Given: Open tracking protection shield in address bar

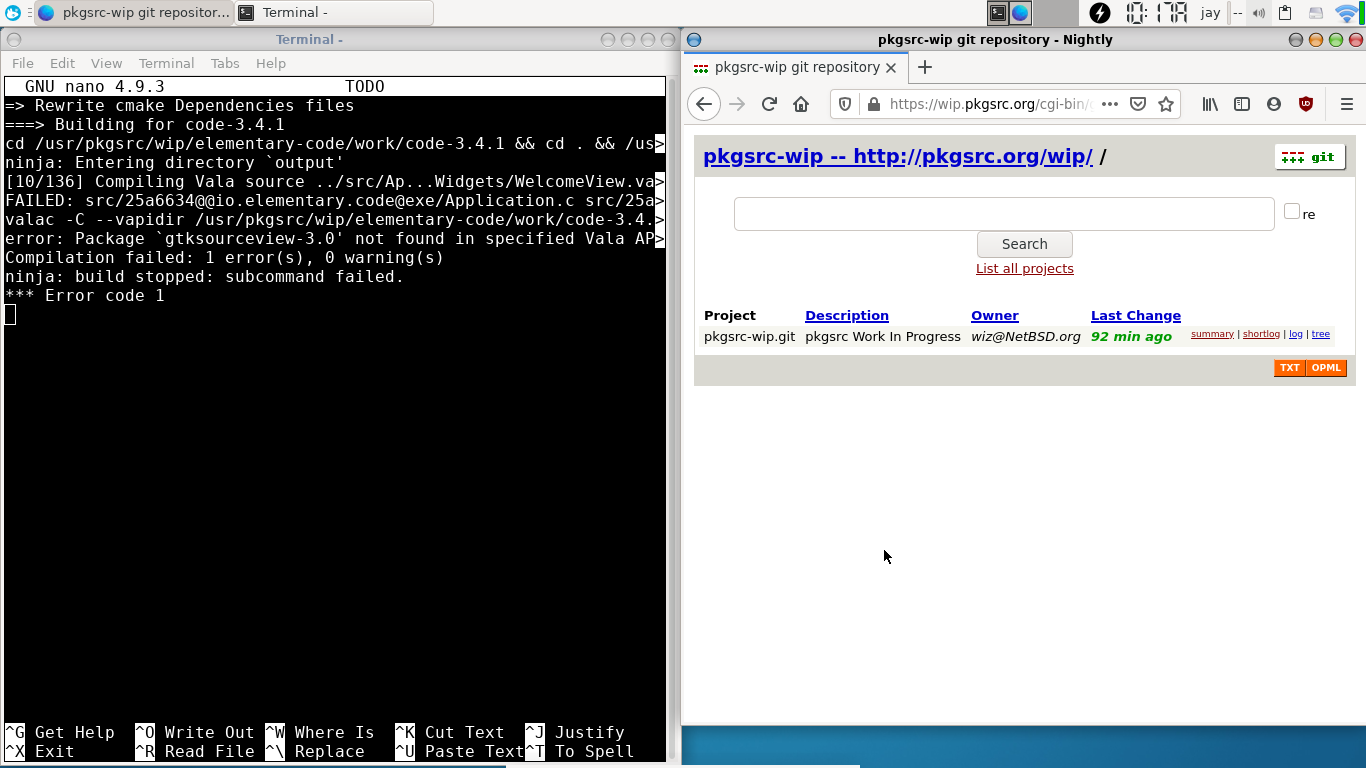Looking at the screenshot, I should click(x=845, y=104).
